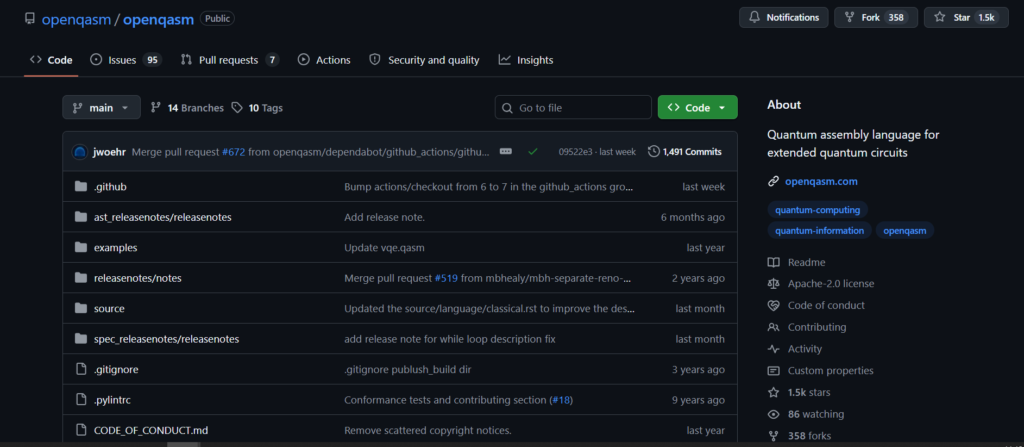The height and width of the screenshot is (447, 1024).
Task: Star the repository
Action: click(x=966, y=18)
